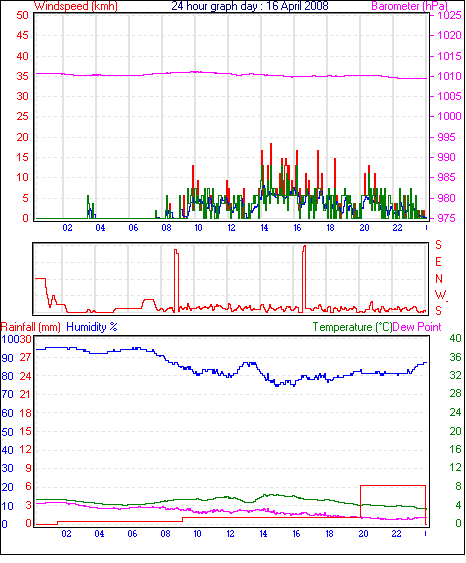Image resolution: width=466 pixels, height=563 pixels.
Task: Click hour 12 on the top graph axis
Action: click(x=231, y=228)
